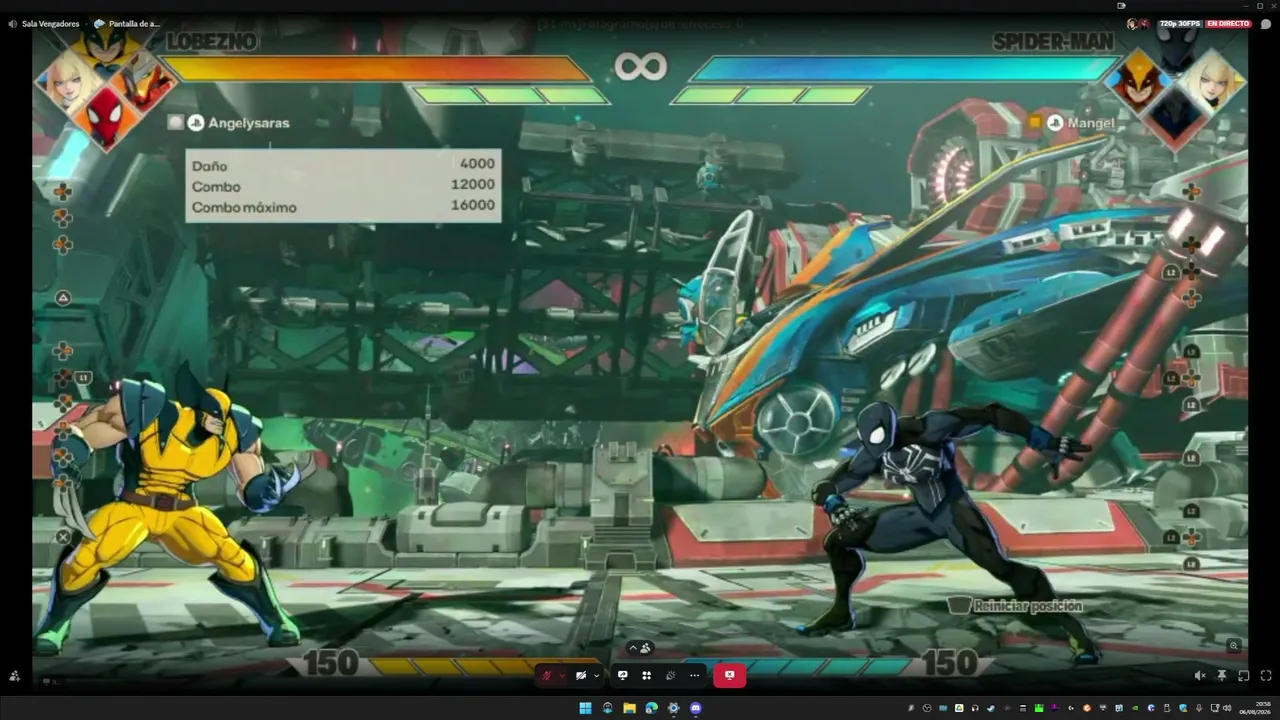Open the soundboard icon
This screenshot has width=1280, height=720.
[x=670, y=676]
